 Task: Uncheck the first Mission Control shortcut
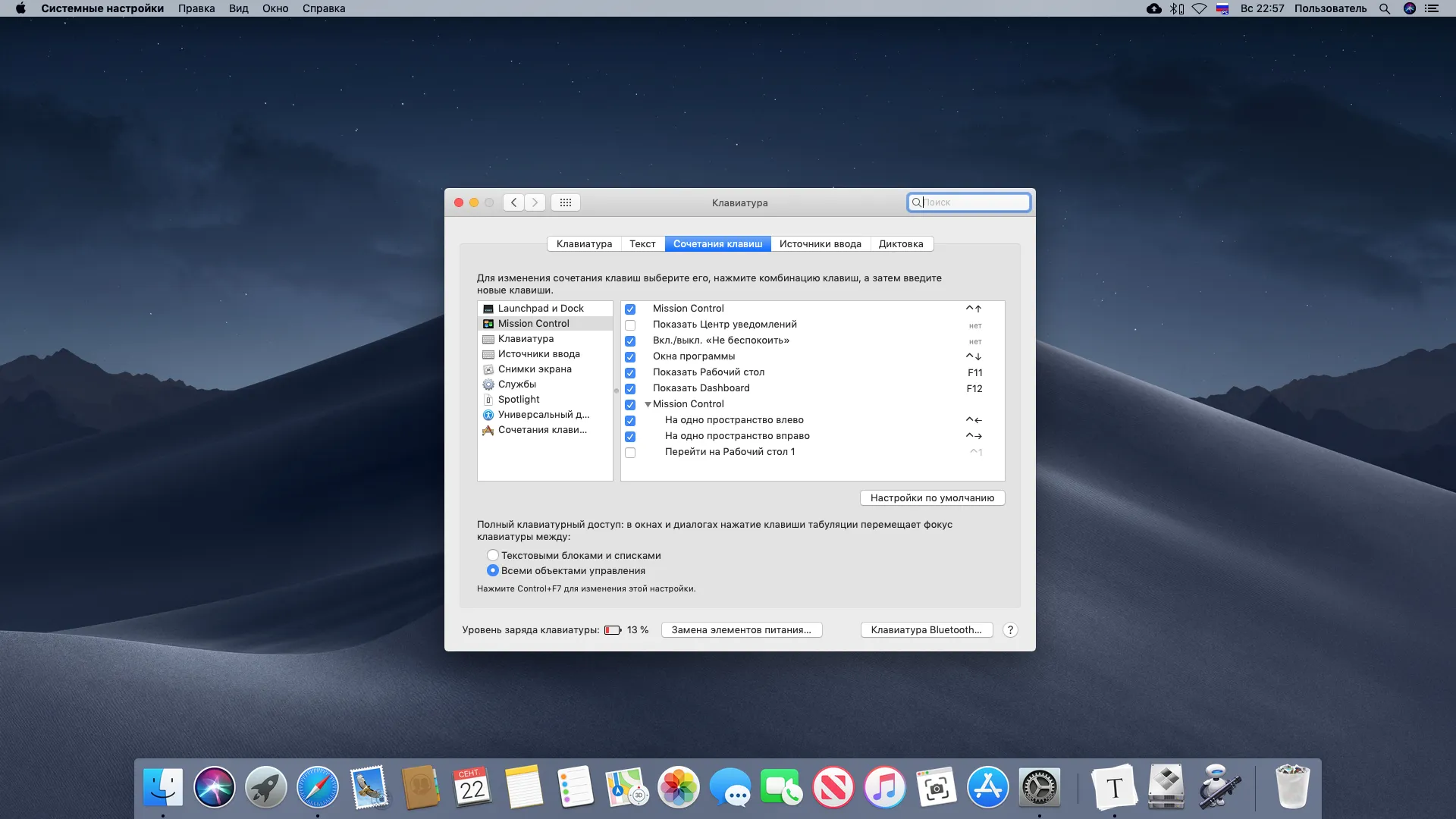pos(630,309)
